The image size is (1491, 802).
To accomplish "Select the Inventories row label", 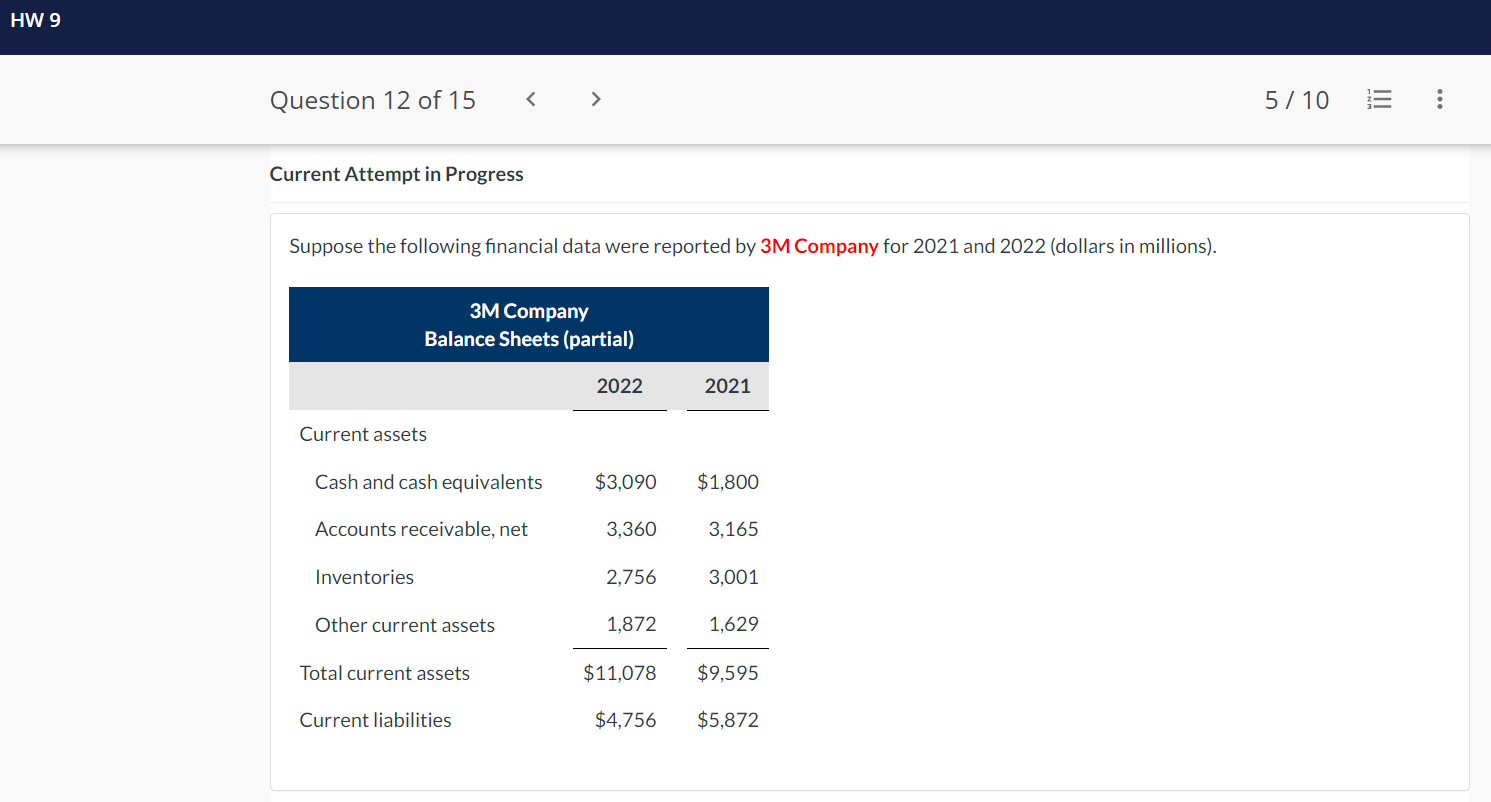I will (364, 577).
